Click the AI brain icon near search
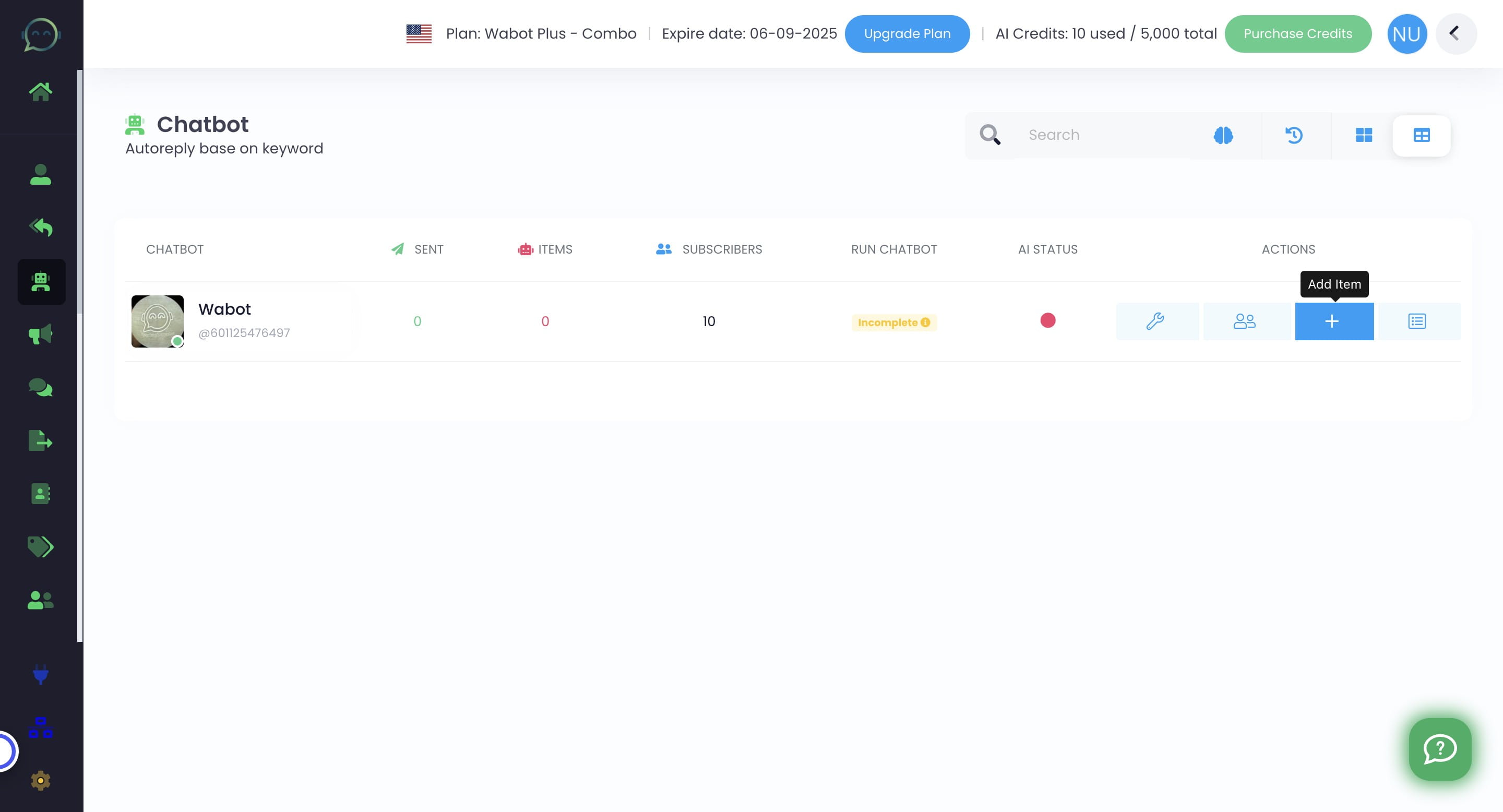1503x812 pixels. coord(1223,135)
